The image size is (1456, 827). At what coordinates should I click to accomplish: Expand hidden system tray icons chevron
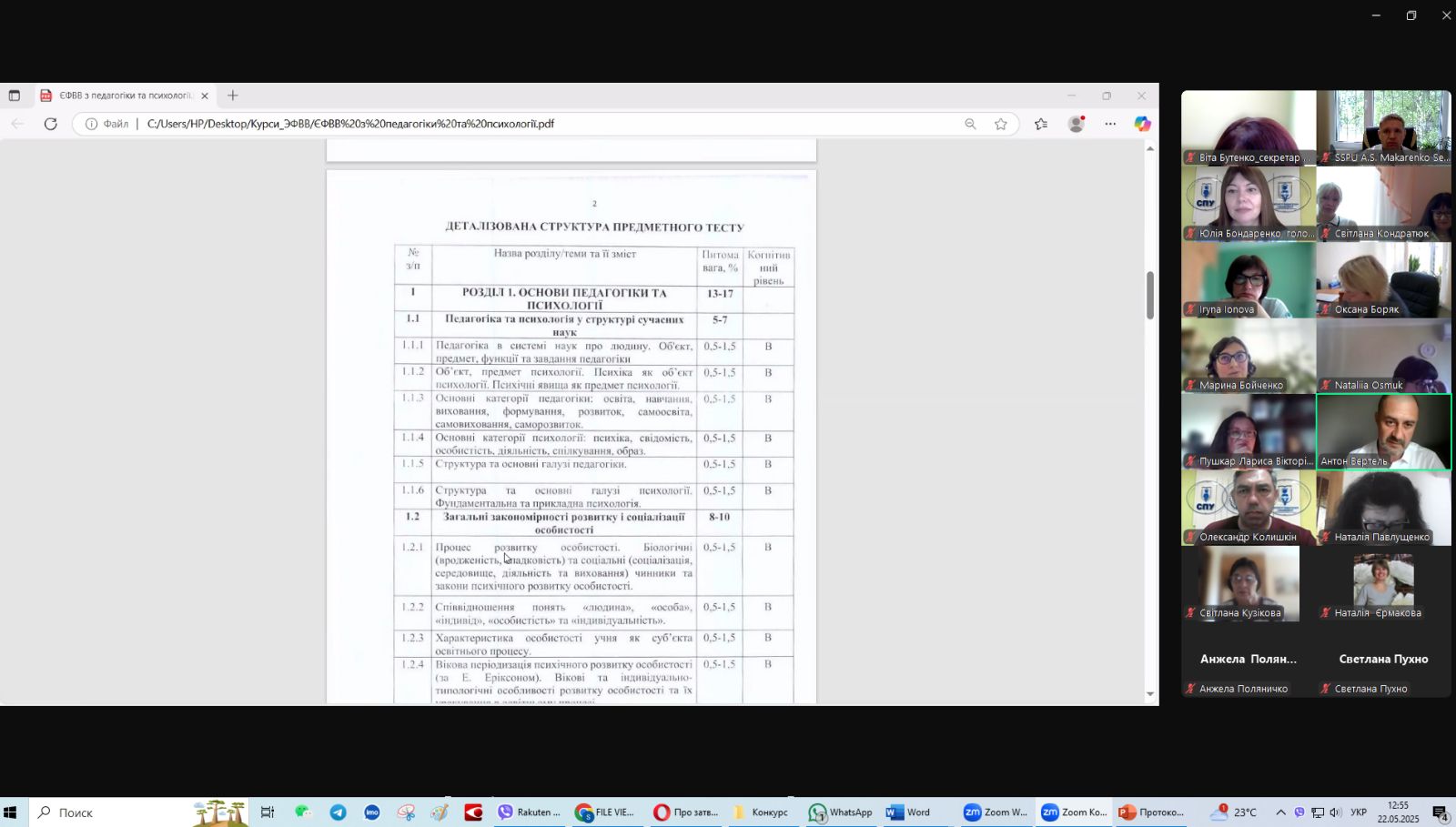pos(1280,812)
